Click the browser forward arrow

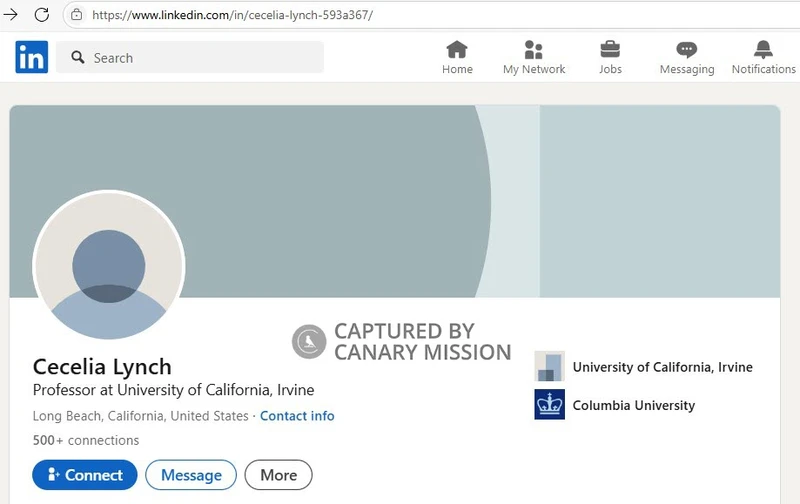point(11,15)
